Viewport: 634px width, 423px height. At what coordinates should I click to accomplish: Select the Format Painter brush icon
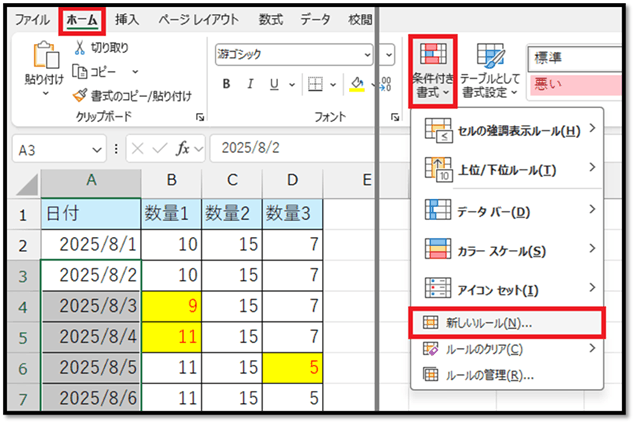[81, 95]
